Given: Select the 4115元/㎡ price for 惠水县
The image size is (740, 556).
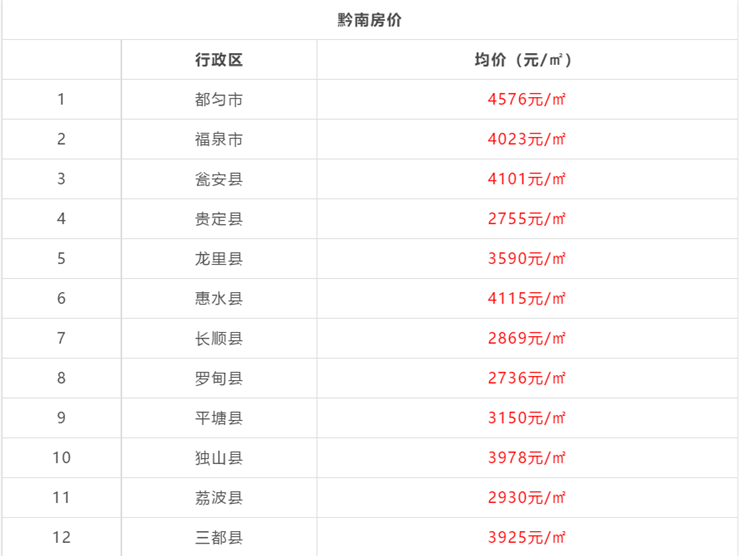Looking at the screenshot, I should (x=527, y=298).
